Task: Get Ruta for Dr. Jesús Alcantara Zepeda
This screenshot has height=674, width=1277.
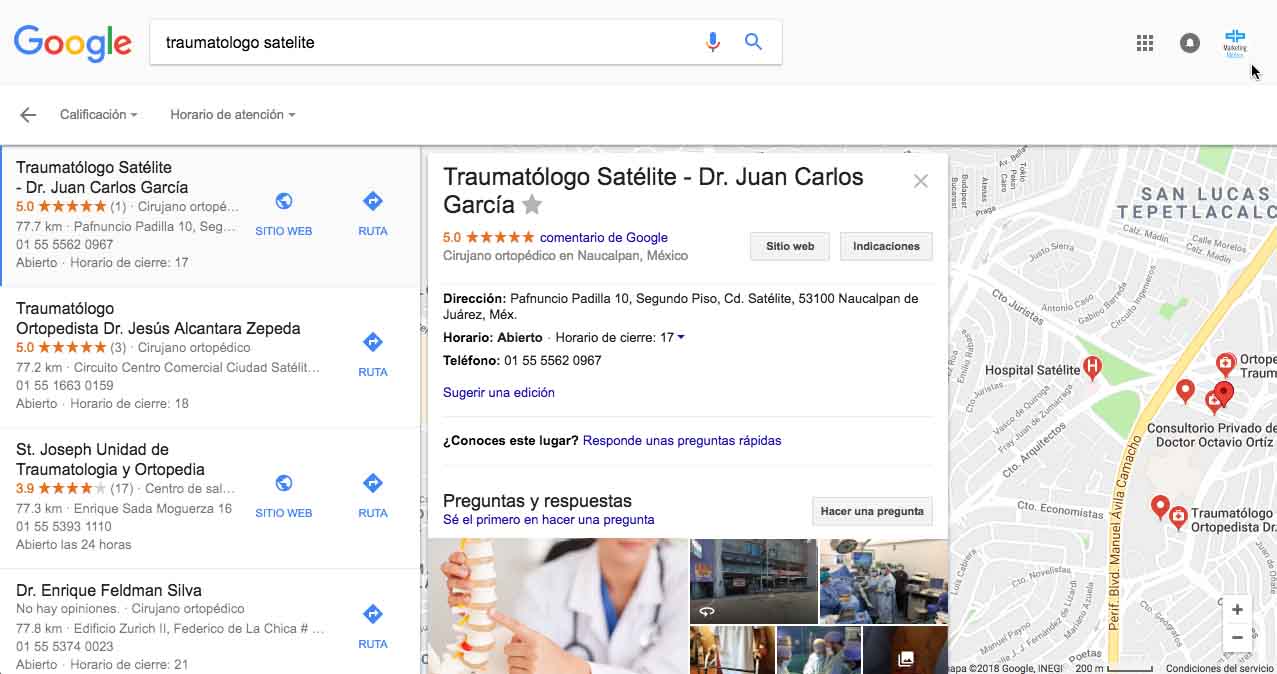Action: point(373,355)
